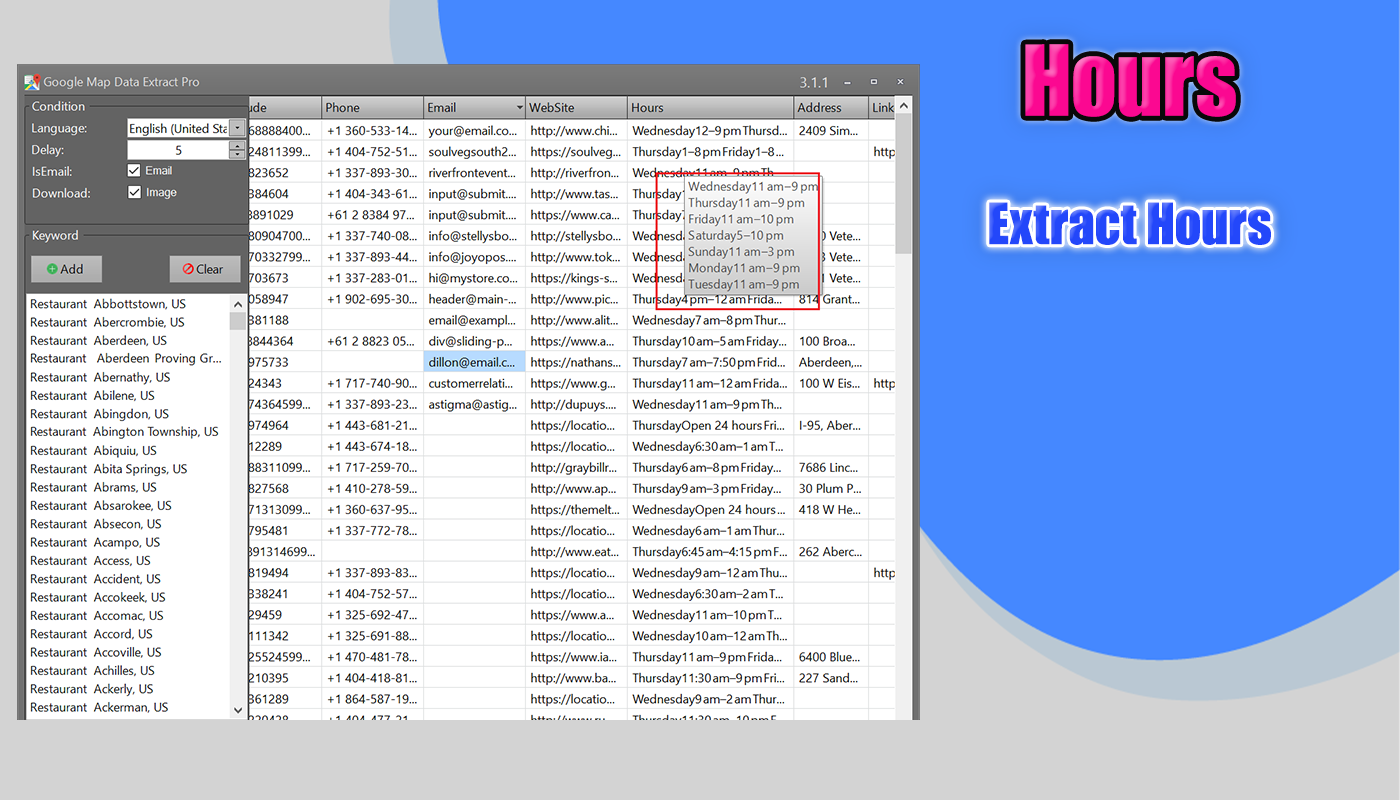Click the ThursdayOpen 24 hours cell
The width and height of the screenshot is (1400, 800).
(x=710, y=425)
